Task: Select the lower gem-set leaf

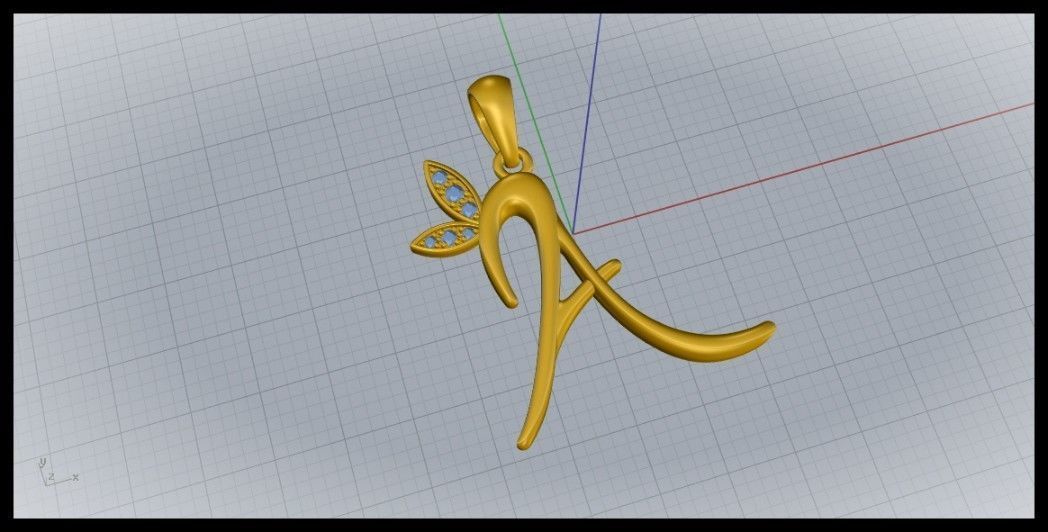Action: 444,237
